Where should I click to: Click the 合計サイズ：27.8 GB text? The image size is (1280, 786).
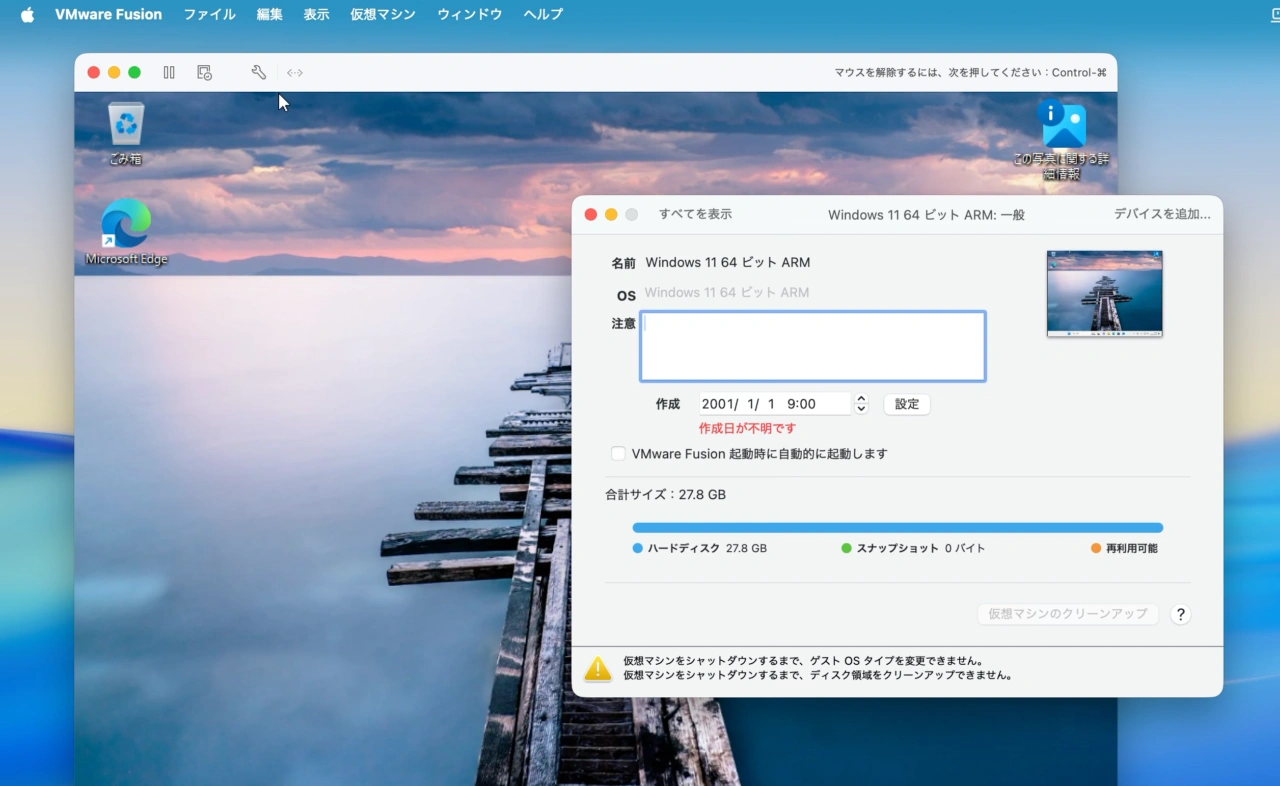coord(666,494)
